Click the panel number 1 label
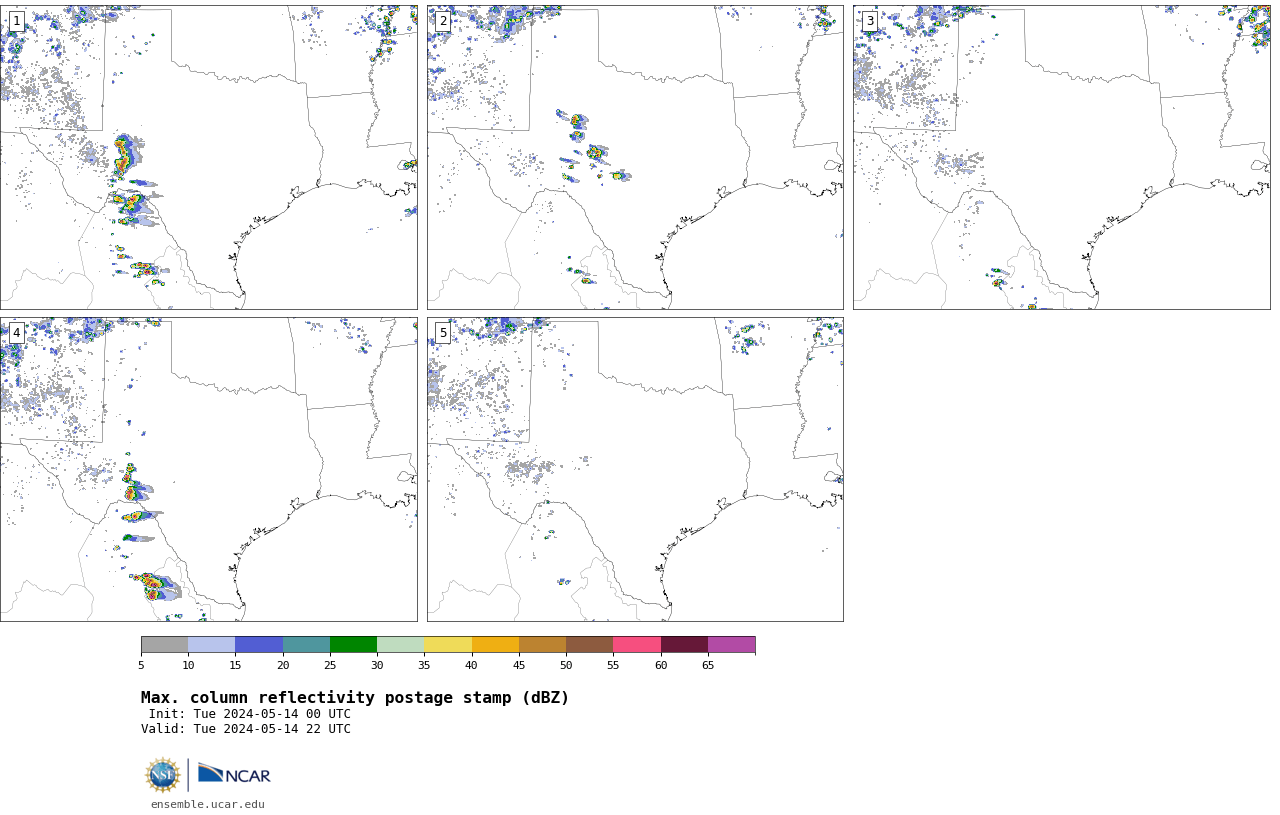This screenshot has height=815, width=1280. click(x=16, y=21)
